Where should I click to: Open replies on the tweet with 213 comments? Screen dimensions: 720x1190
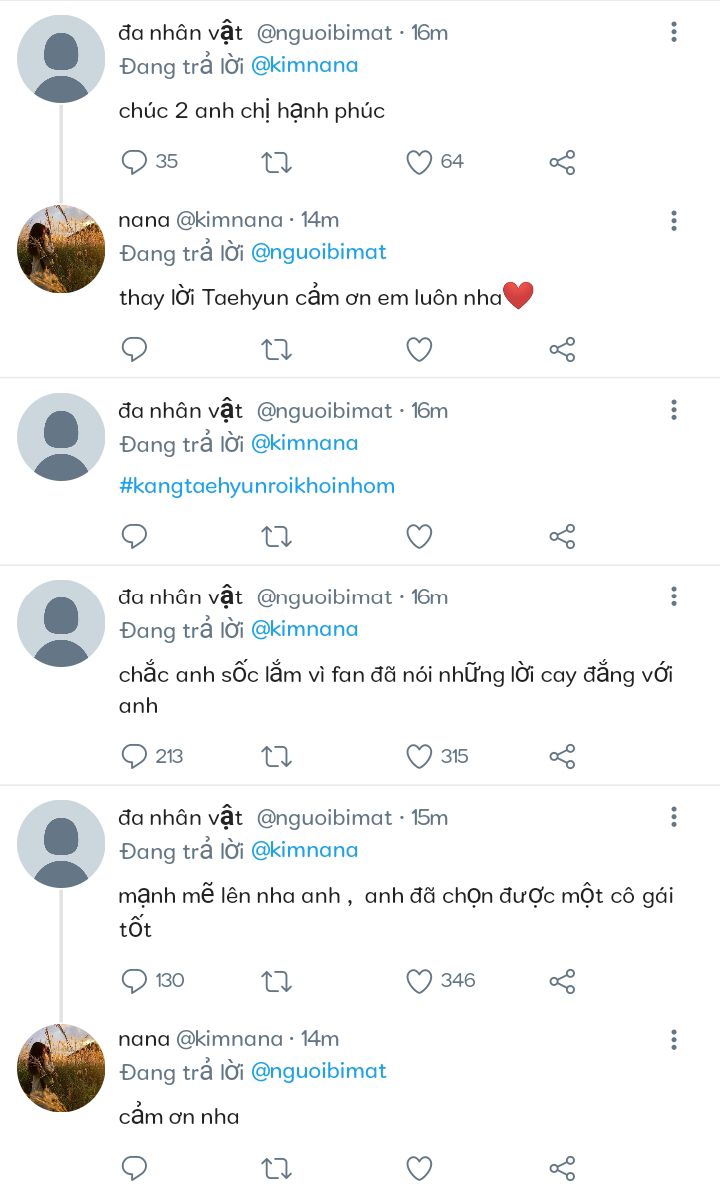tap(134, 756)
